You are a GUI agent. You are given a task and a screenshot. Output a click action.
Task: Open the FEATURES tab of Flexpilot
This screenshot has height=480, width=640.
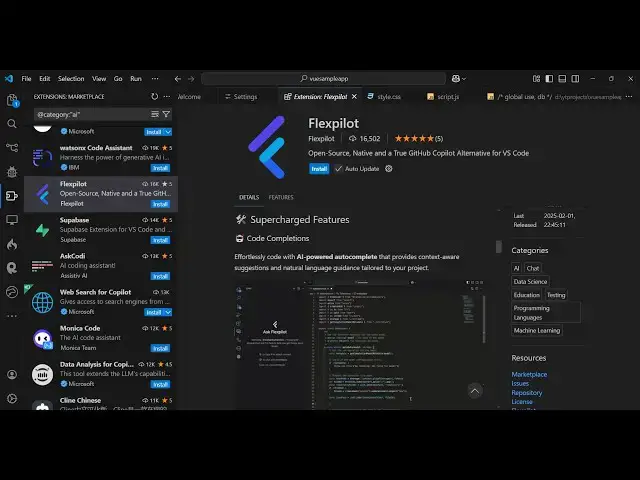point(281,198)
